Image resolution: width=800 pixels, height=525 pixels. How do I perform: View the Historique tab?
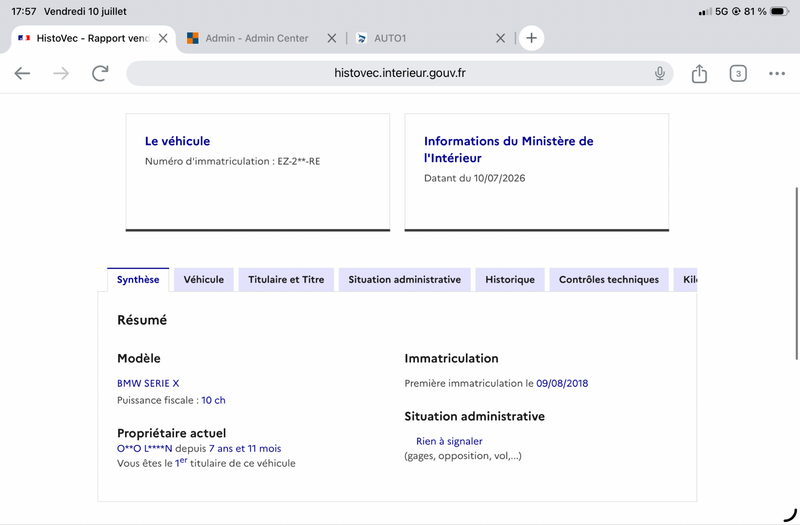(510, 280)
